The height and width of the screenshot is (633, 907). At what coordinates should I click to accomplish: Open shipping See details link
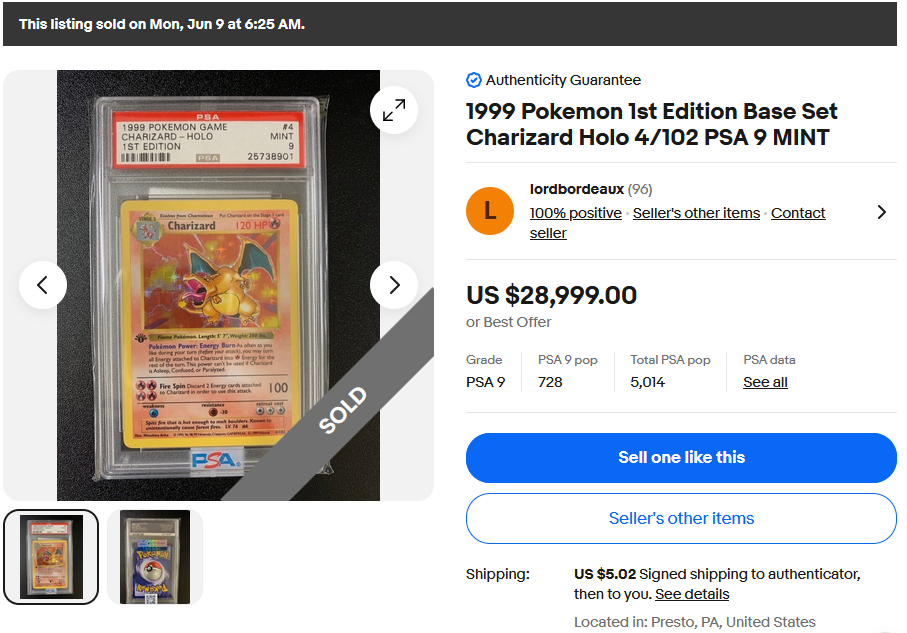[692, 594]
